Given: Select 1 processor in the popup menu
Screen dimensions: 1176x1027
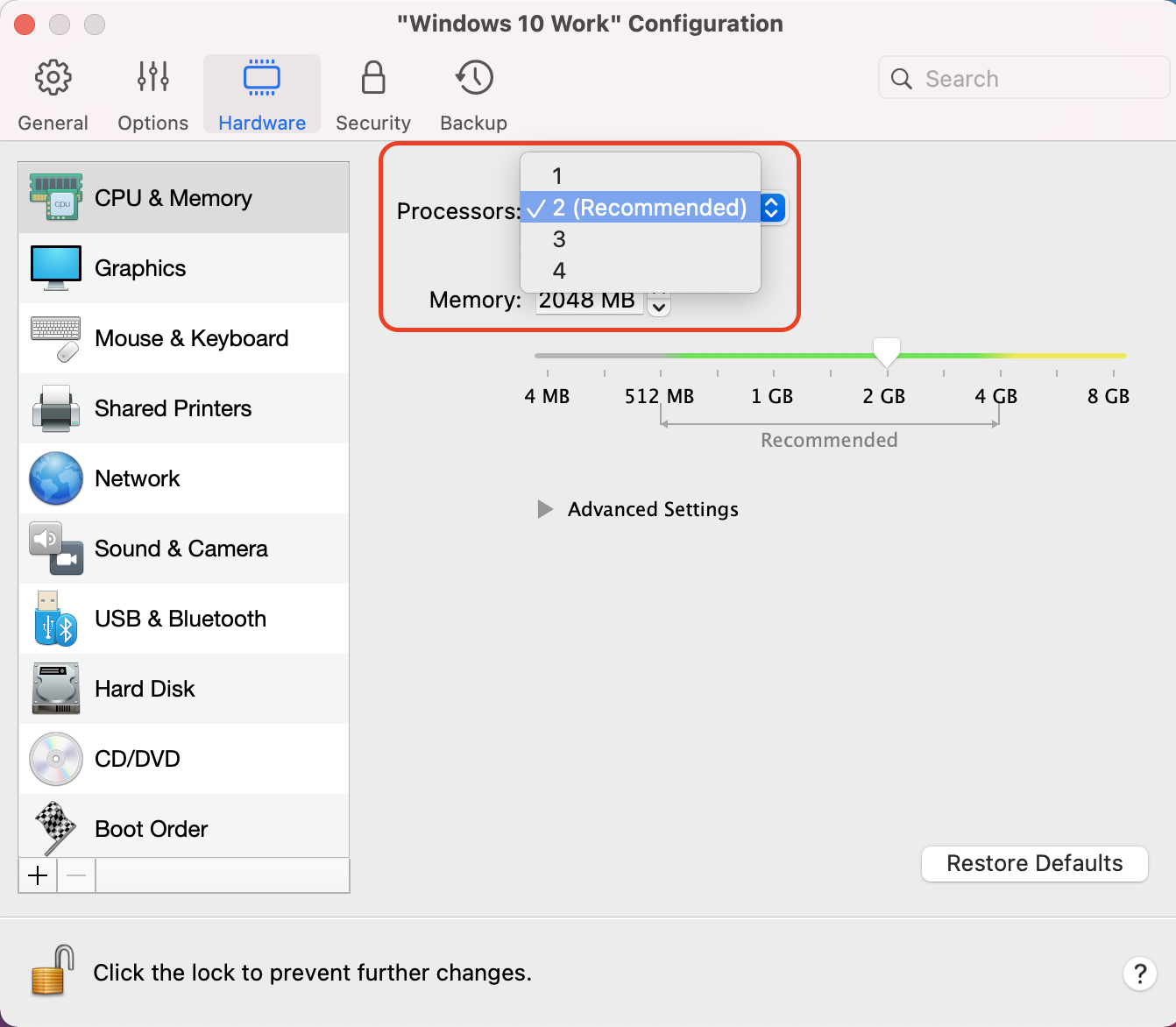Looking at the screenshot, I should click(x=557, y=176).
